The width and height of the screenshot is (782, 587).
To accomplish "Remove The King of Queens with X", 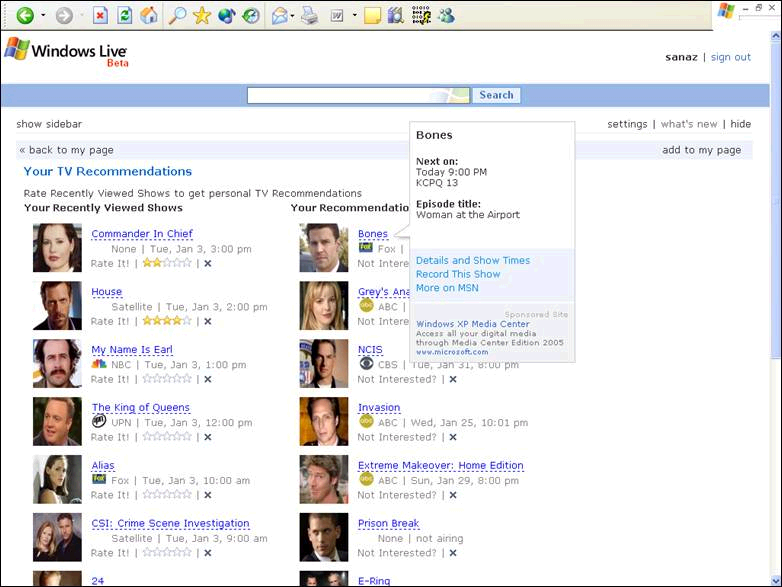I will click(207, 437).
